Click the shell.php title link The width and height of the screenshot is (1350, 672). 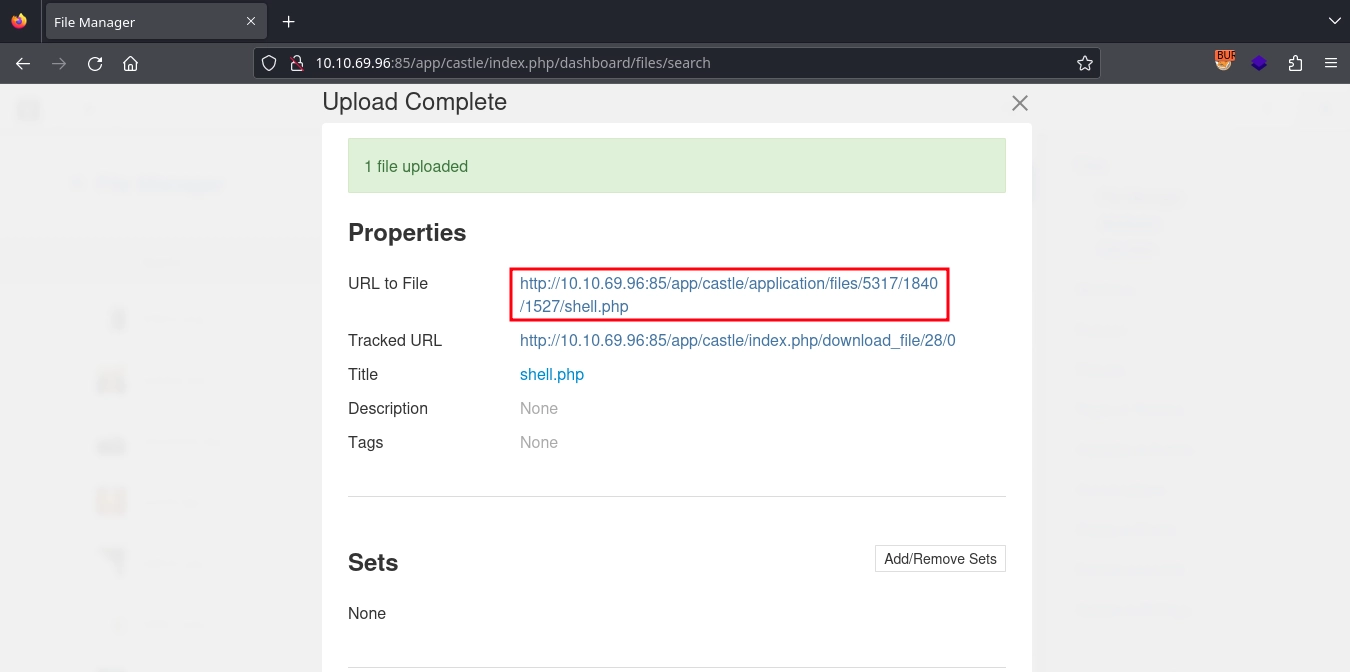551,374
